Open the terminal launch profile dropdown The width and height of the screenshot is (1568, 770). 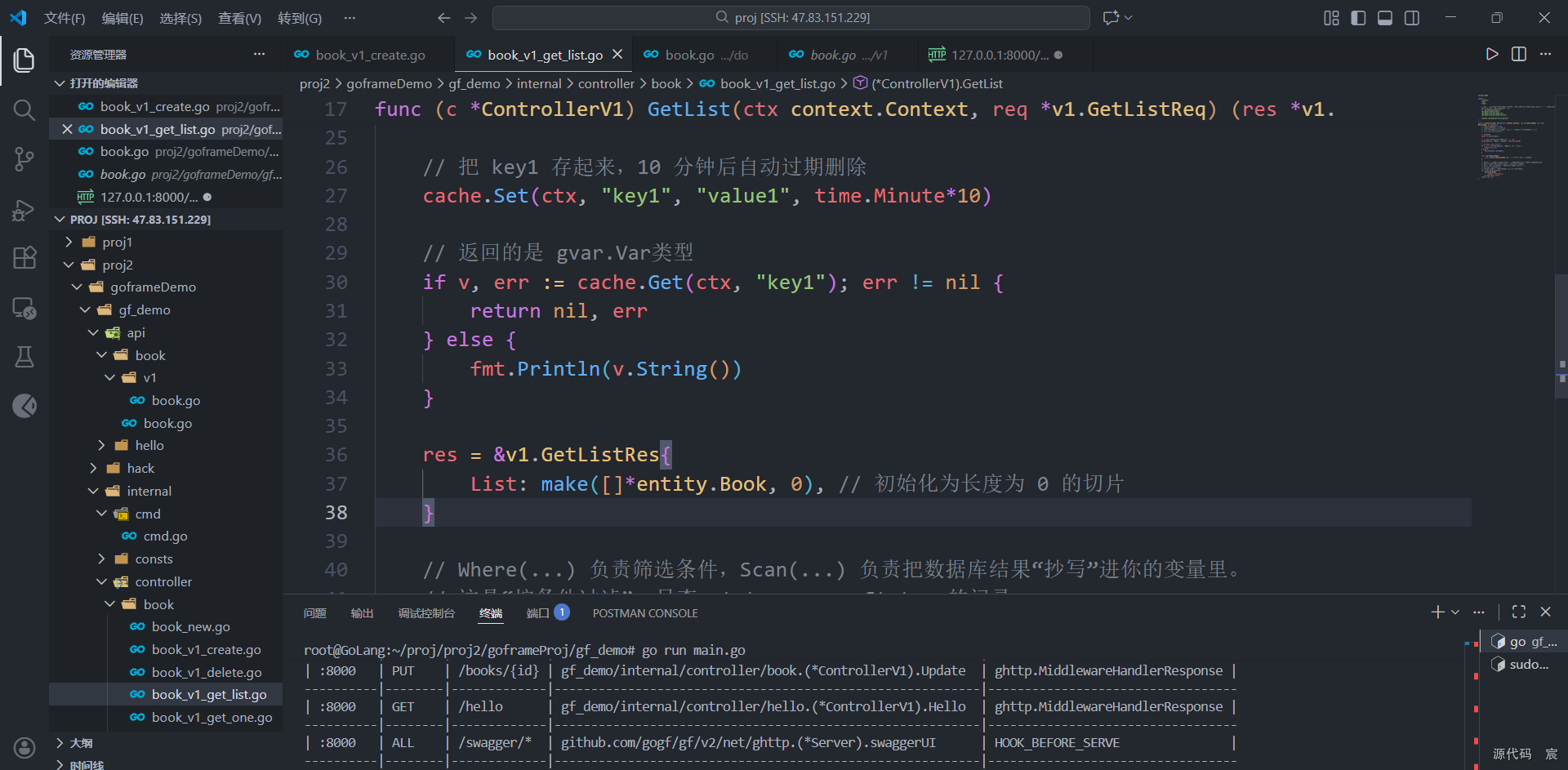(1455, 612)
